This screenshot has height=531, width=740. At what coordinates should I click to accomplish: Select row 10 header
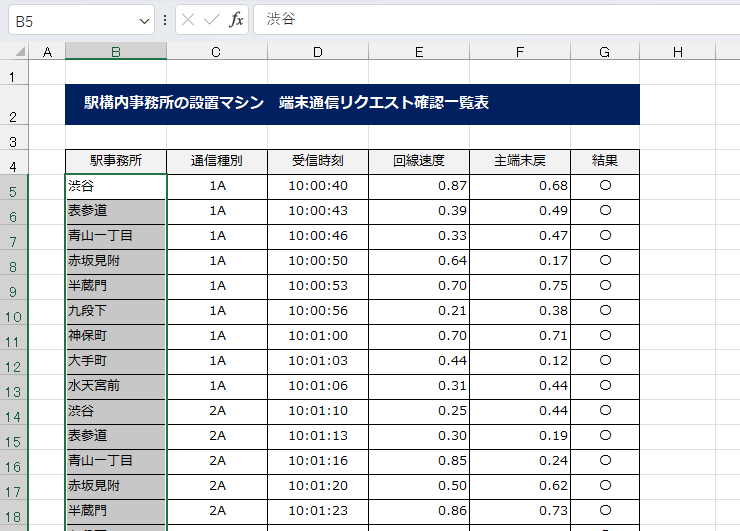pyautogui.click(x=13, y=316)
